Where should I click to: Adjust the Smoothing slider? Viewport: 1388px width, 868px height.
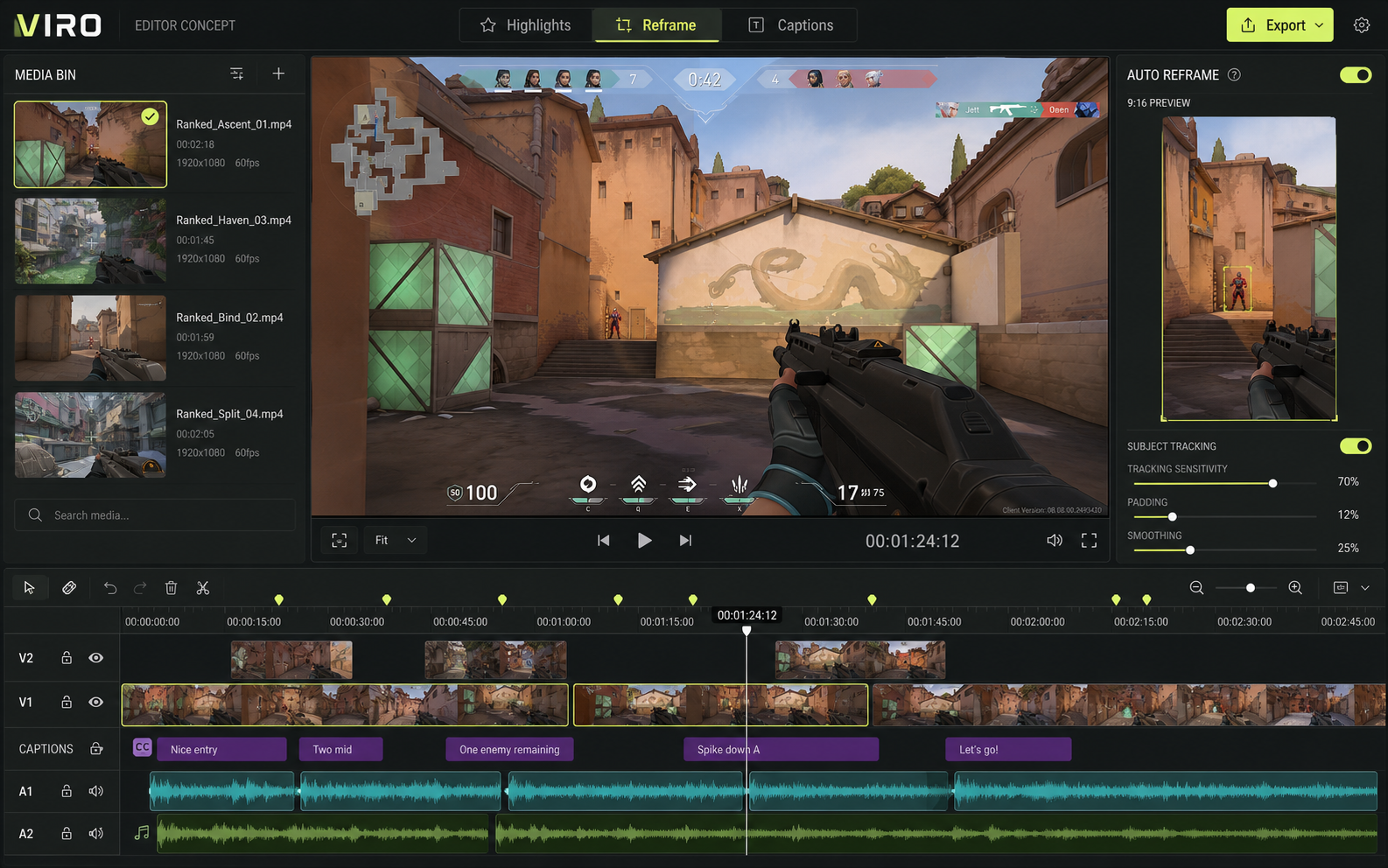click(x=1190, y=549)
